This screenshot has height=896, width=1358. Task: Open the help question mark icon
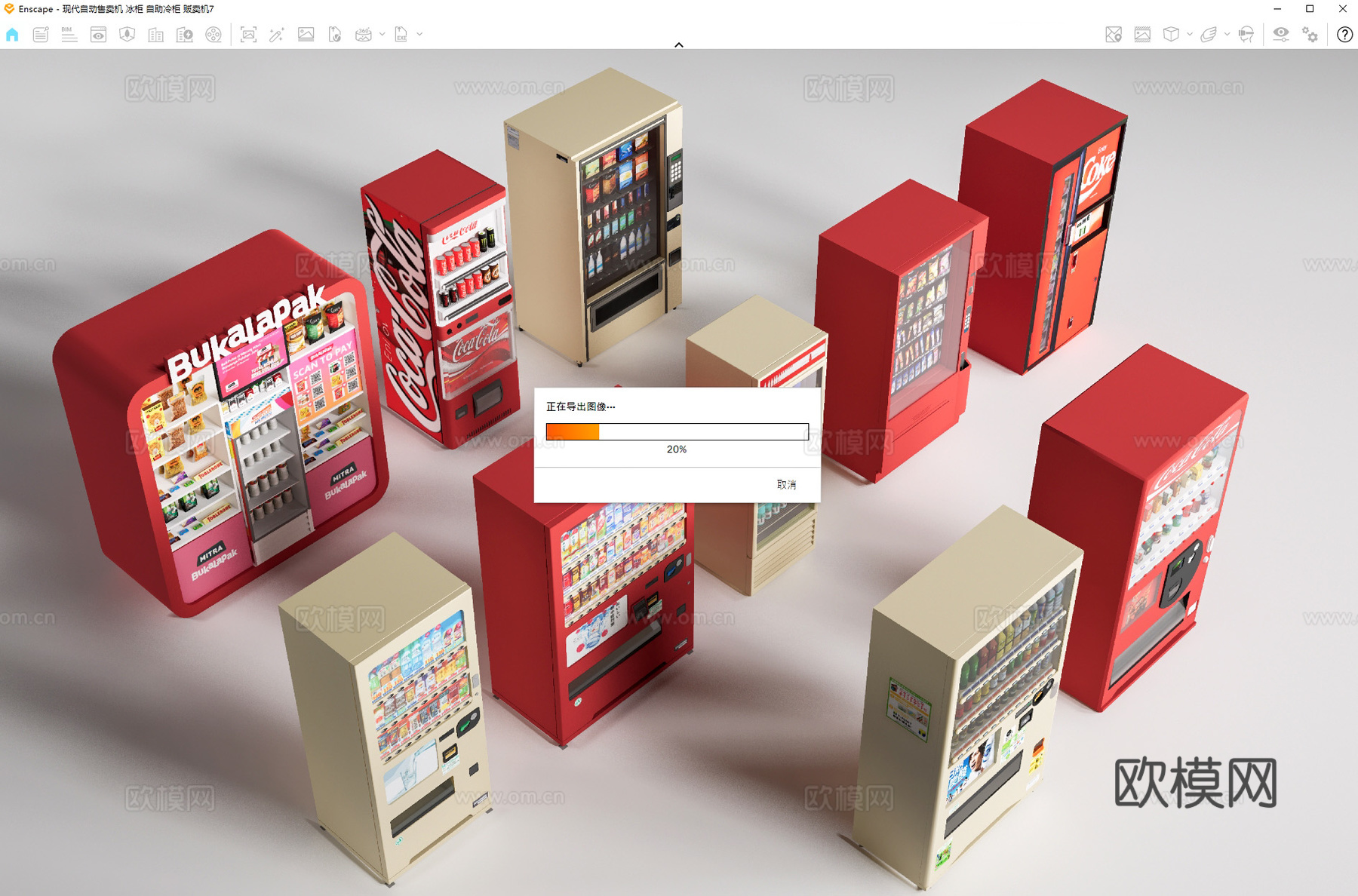pyautogui.click(x=1344, y=35)
